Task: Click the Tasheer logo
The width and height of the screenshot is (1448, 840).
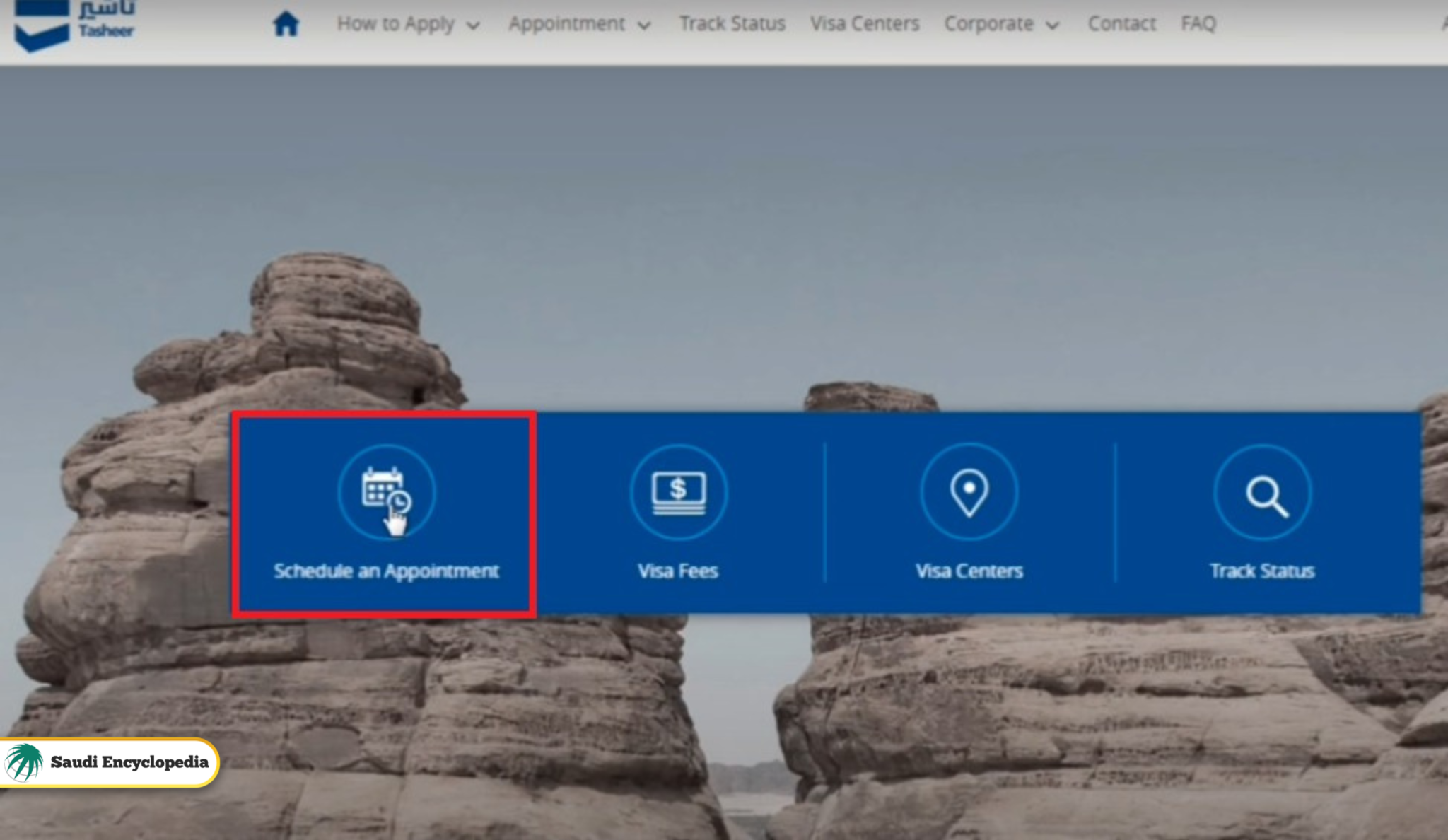Action: click(74, 25)
